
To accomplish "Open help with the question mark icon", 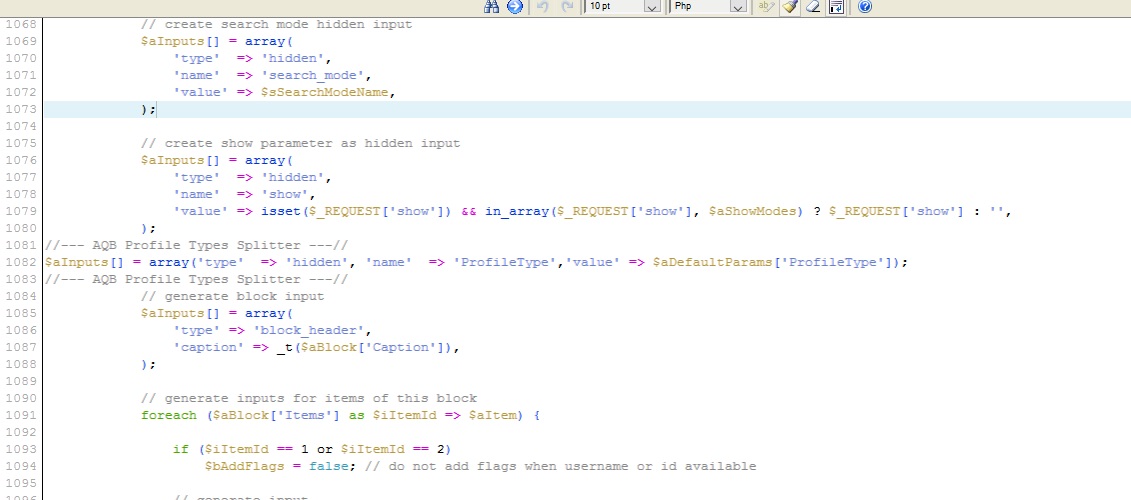I will click(x=864, y=7).
